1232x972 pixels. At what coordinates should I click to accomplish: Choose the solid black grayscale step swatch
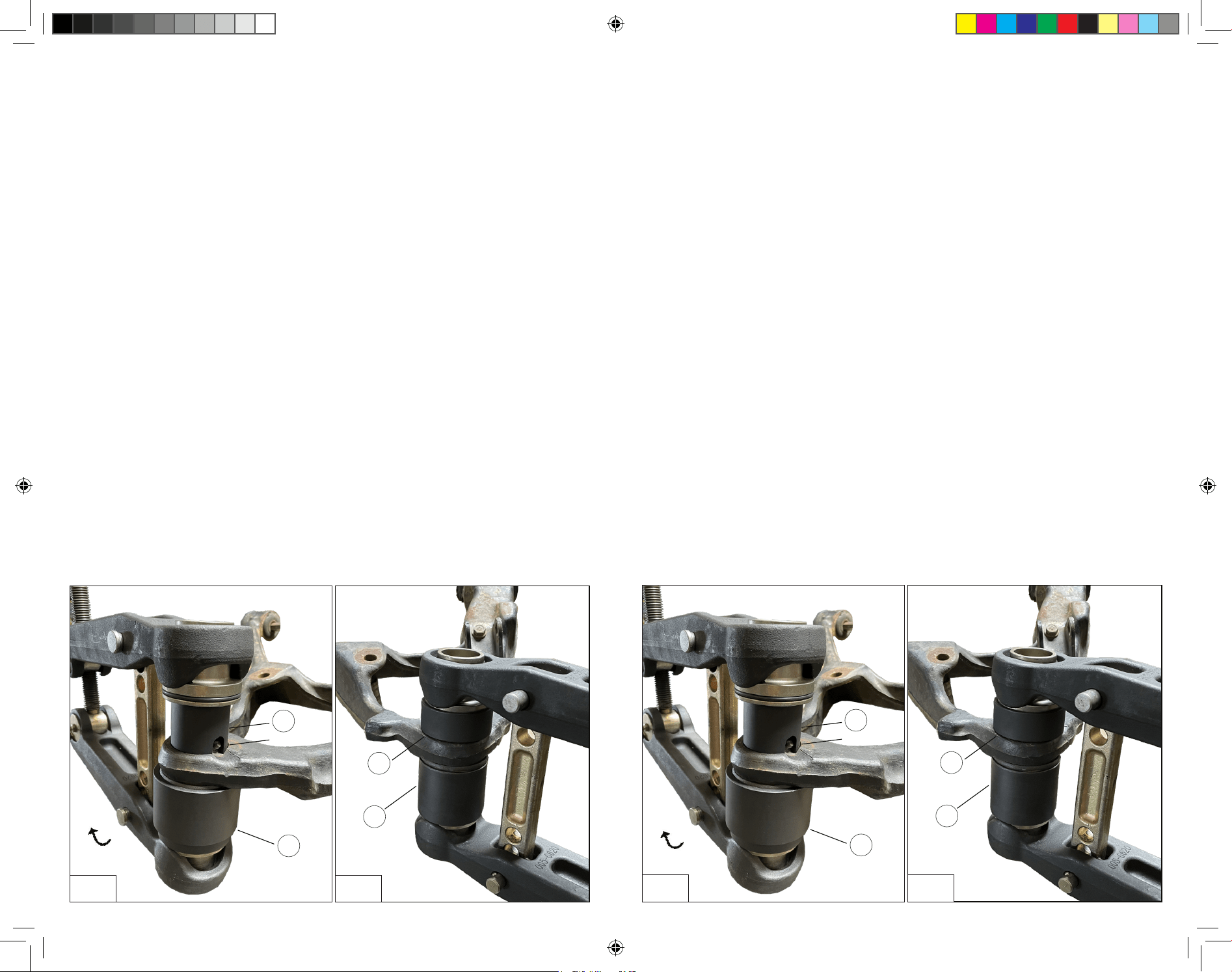(62, 24)
